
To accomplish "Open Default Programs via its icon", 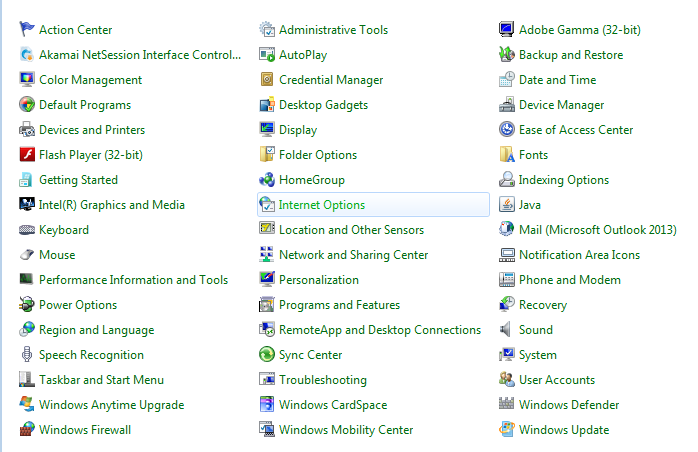I will [x=27, y=104].
